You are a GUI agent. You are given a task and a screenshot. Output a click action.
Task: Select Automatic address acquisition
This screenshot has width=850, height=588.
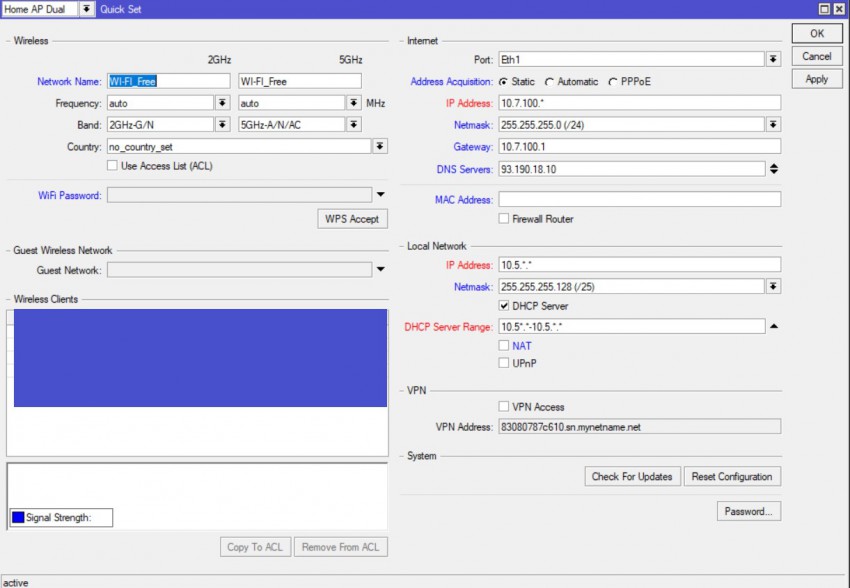pos(550,82)
